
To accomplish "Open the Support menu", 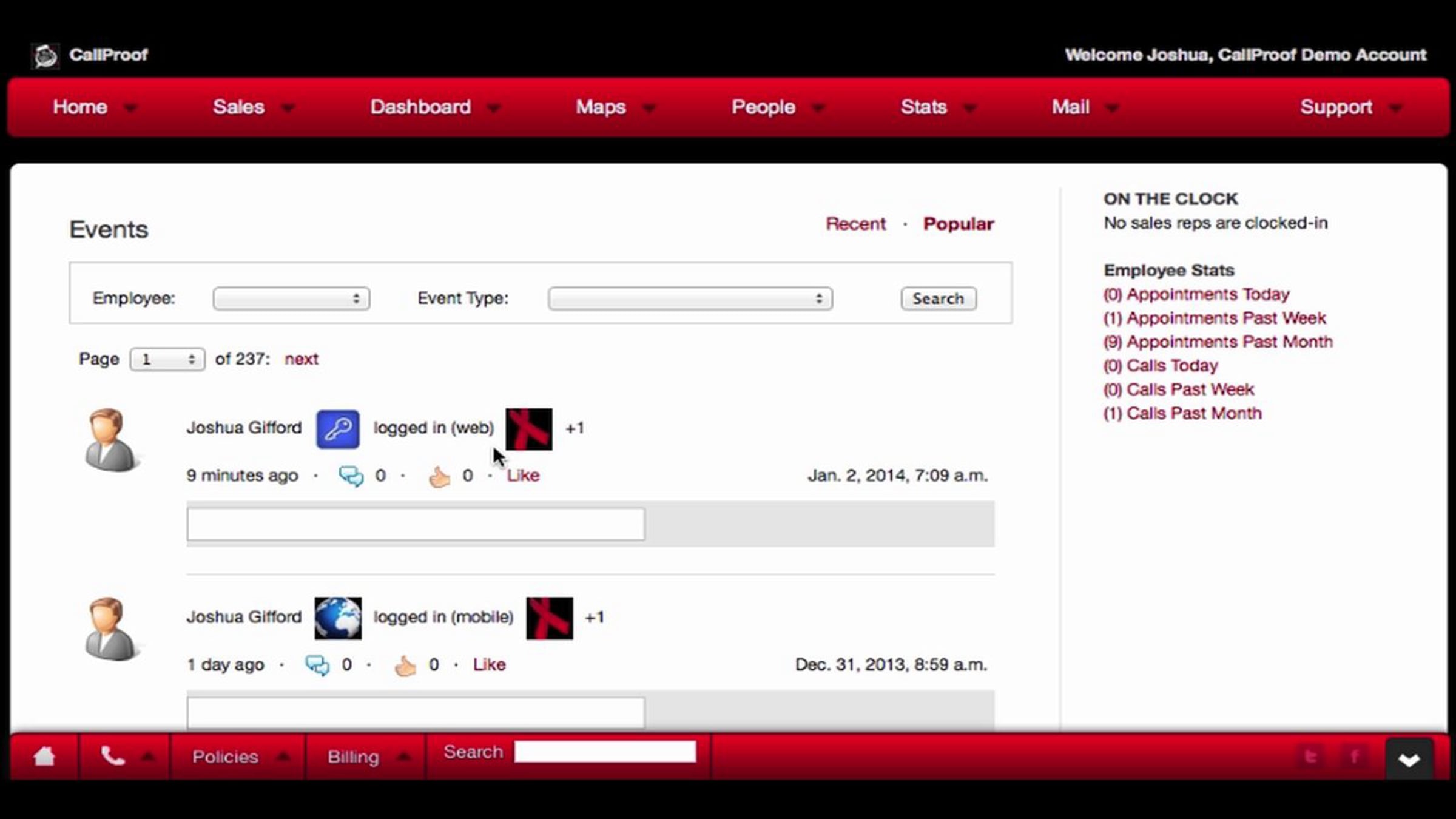I will (1351, 107).
